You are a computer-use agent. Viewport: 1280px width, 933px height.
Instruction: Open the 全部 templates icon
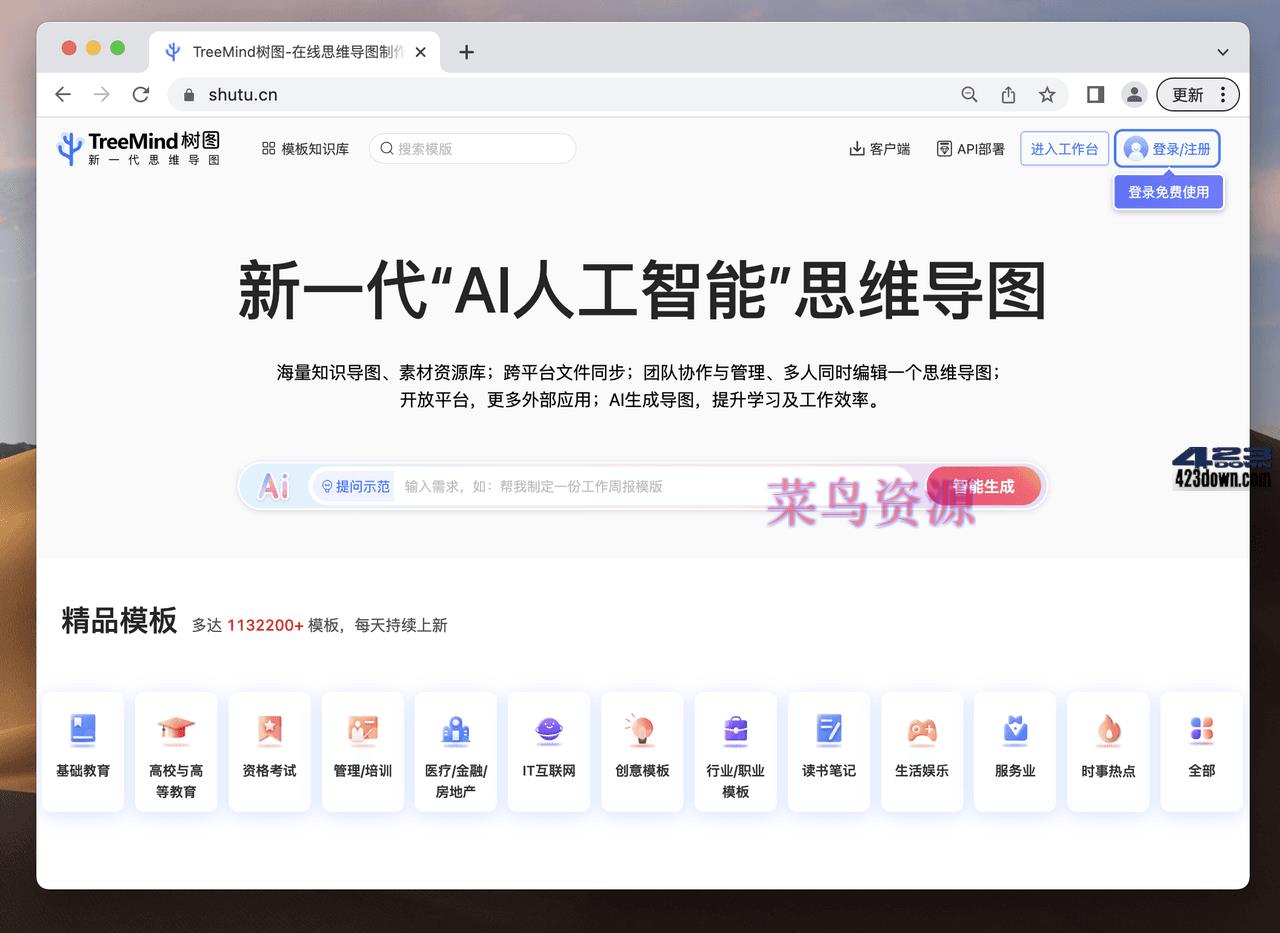[x=1201, y=731]
